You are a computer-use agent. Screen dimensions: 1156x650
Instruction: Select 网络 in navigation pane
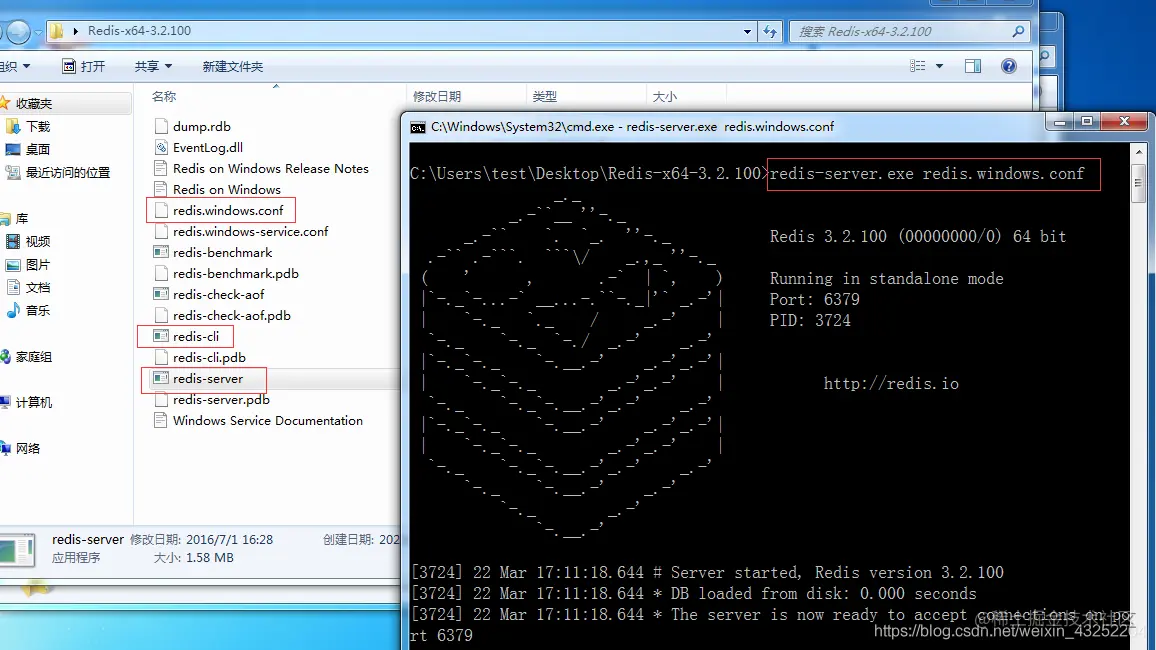point(27,448)
